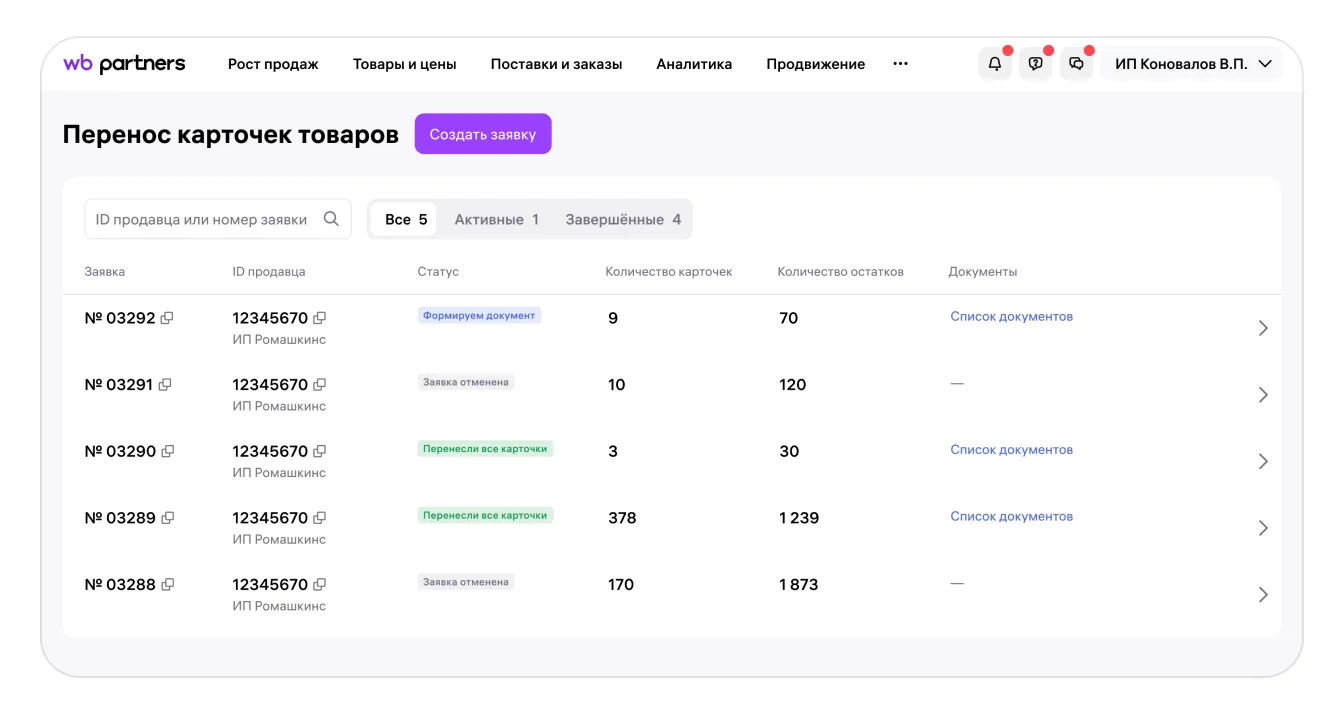Copy seller ID in row 03290
The height and width of the screenshot is (714, 1344).
[x=320, y=451]
